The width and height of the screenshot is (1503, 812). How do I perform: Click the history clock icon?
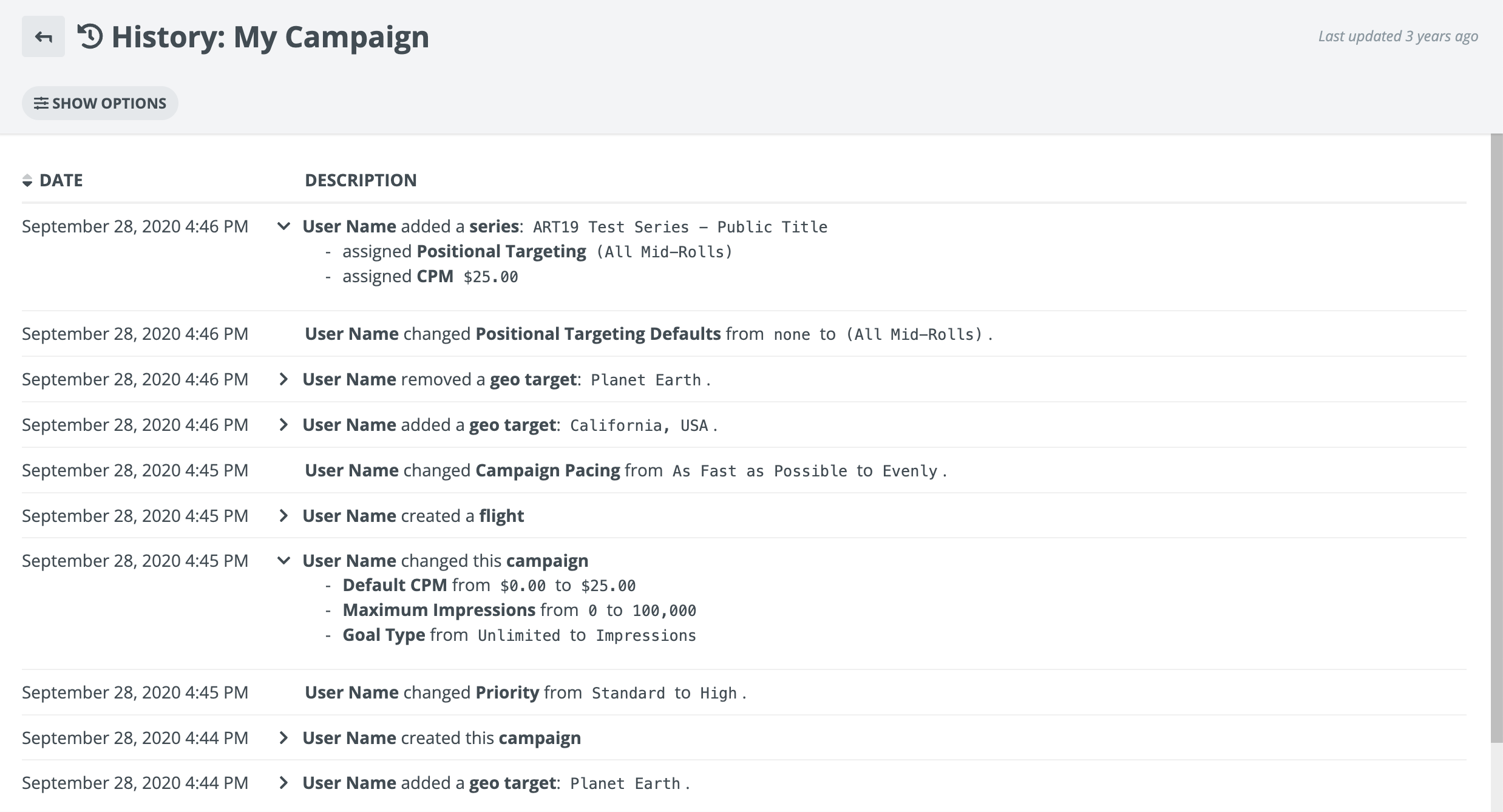tap(90, 36)
